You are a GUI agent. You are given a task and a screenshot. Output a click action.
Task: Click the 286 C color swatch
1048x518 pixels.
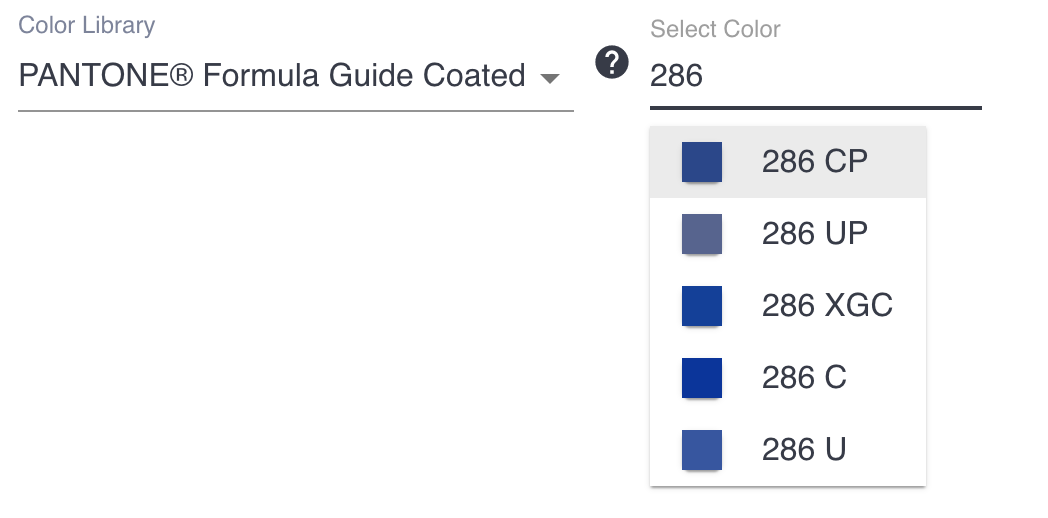pyautogui.click(x=702, y=378)
